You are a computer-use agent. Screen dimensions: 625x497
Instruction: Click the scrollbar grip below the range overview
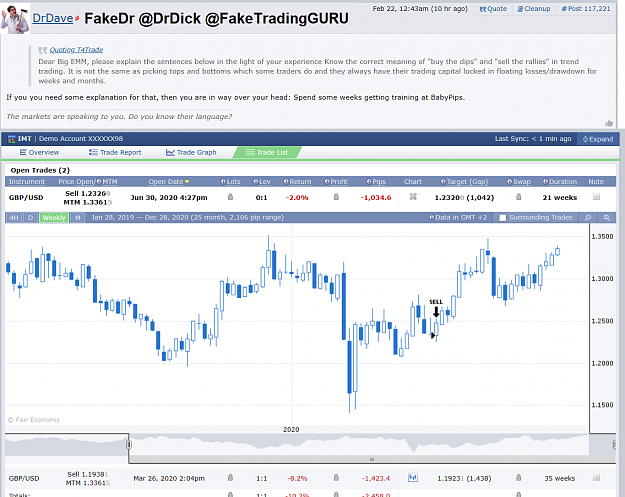pos(372,459)
